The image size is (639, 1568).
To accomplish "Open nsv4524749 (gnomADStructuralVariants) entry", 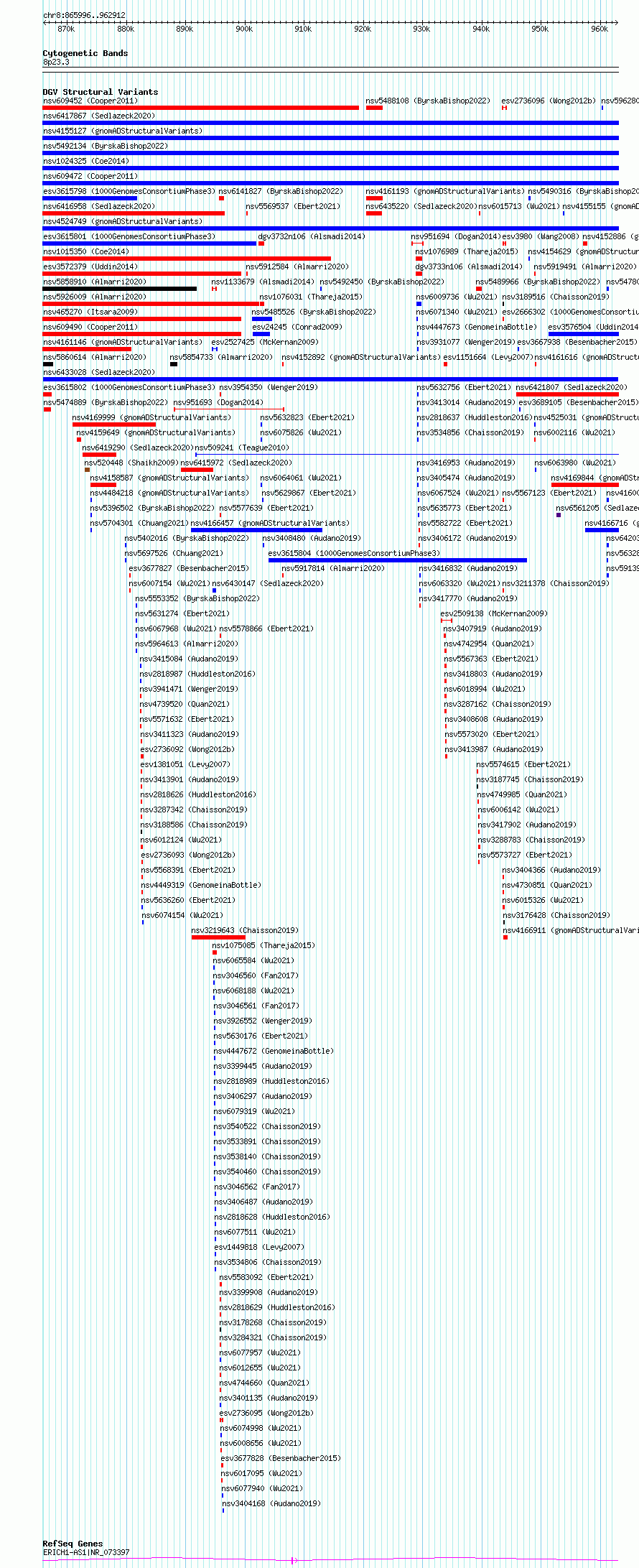I will (123, 221).
